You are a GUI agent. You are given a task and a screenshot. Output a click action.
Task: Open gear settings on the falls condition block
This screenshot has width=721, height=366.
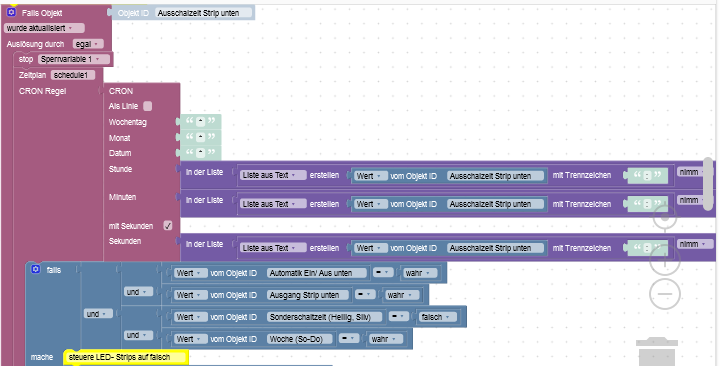(35, 269)
